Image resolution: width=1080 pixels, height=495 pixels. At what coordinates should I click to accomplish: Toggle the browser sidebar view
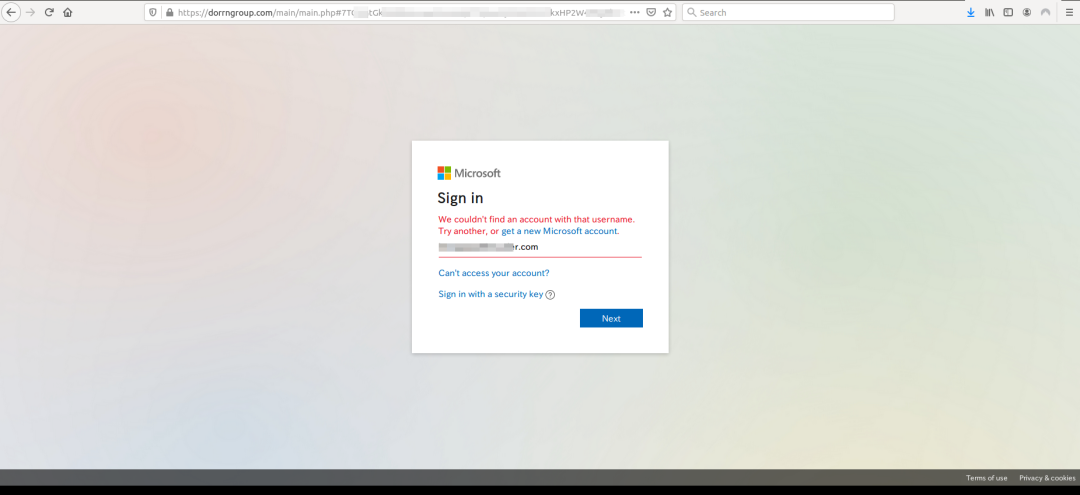coord(1008,13)
